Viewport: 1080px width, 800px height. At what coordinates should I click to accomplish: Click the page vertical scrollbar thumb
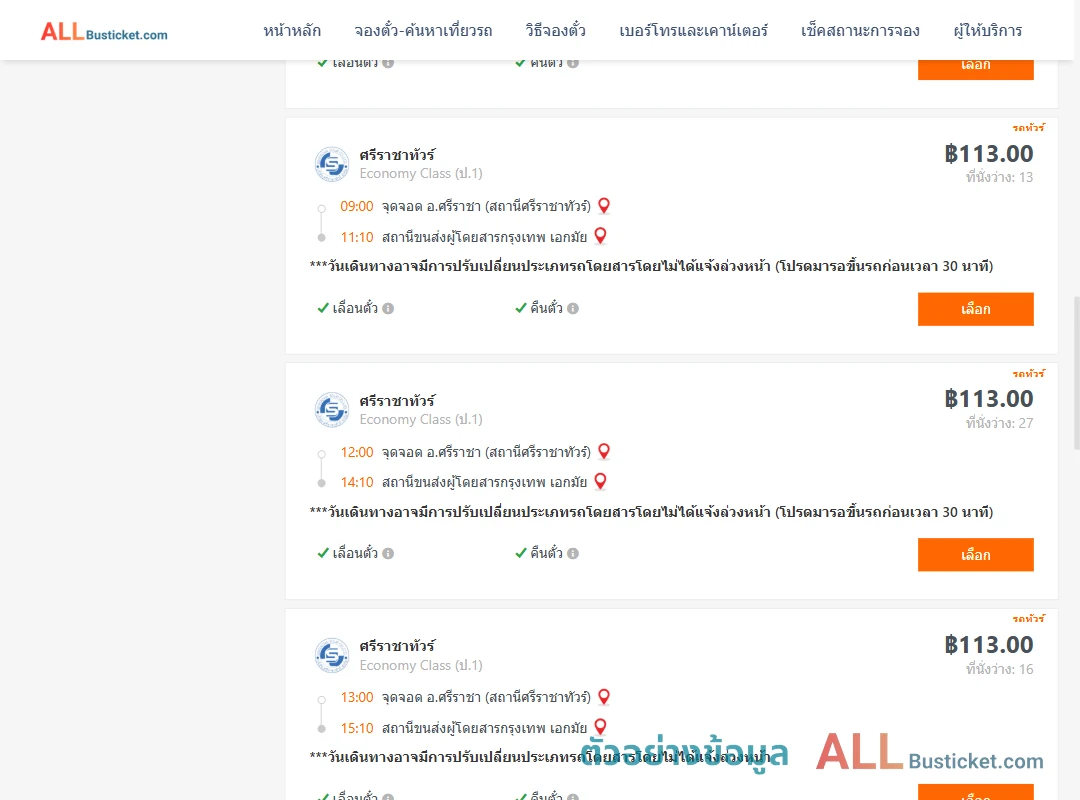(x=1077, y=373)
